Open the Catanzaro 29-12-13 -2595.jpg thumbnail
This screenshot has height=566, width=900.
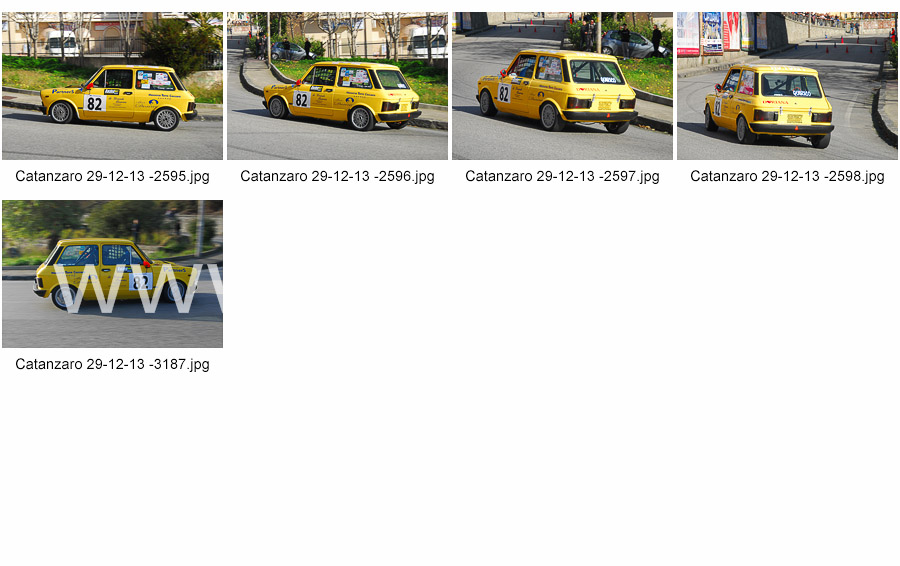(x=112, y=86)
